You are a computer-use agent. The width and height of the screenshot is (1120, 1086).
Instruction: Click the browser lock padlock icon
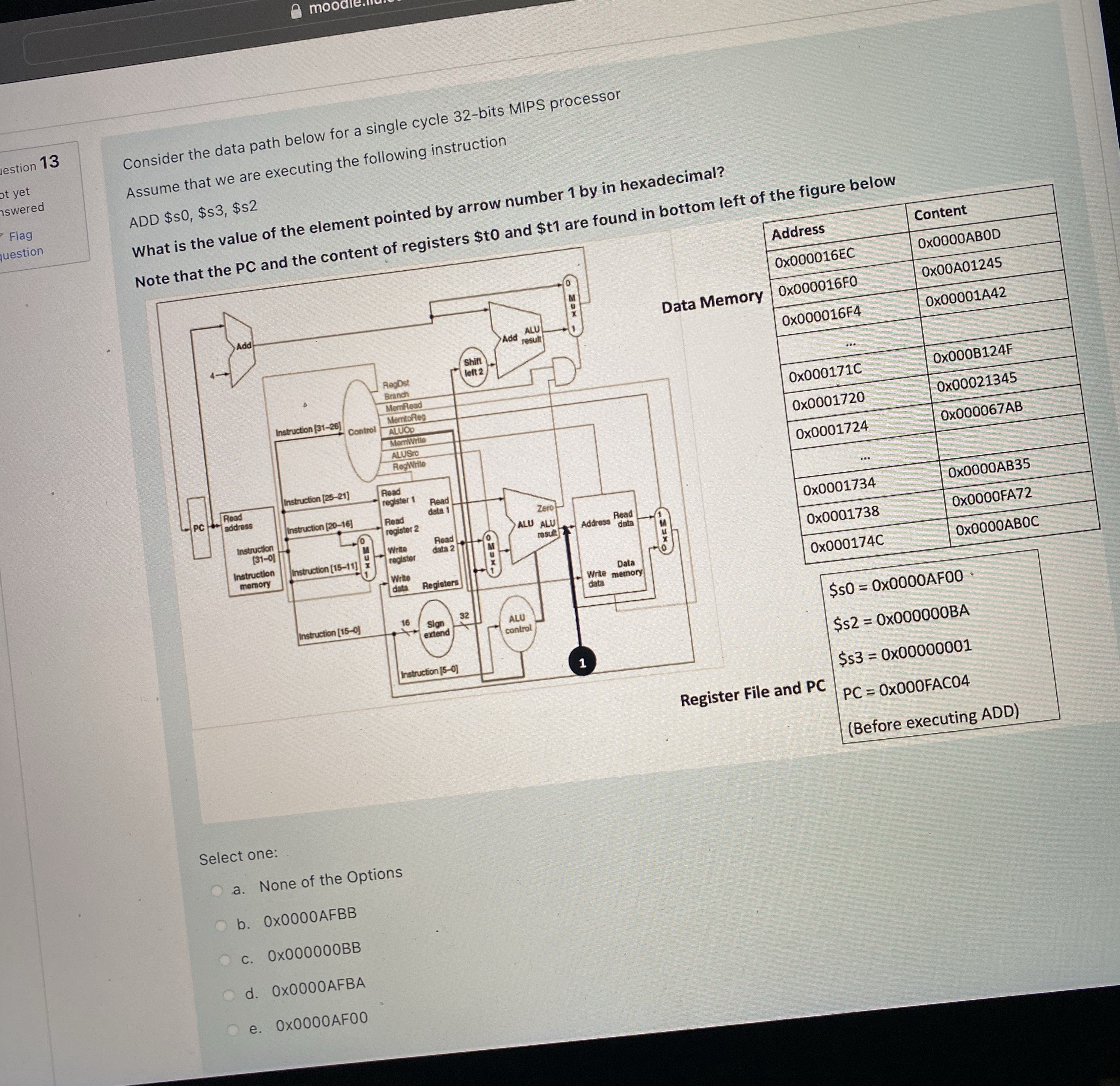(296, 11)
